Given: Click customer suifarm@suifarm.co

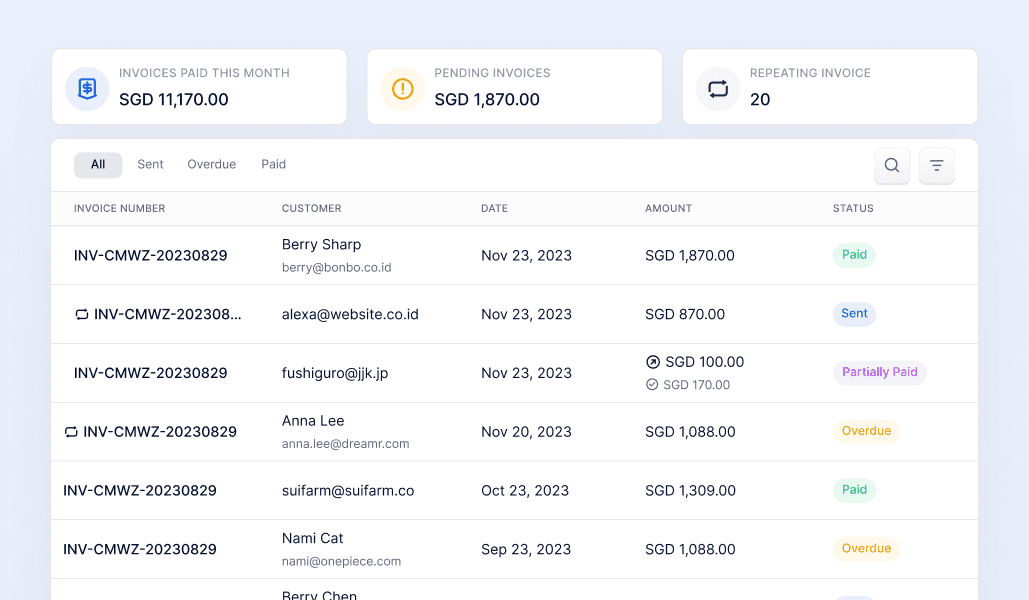Looking at the screenshot, I should click(x=348, y=490).
